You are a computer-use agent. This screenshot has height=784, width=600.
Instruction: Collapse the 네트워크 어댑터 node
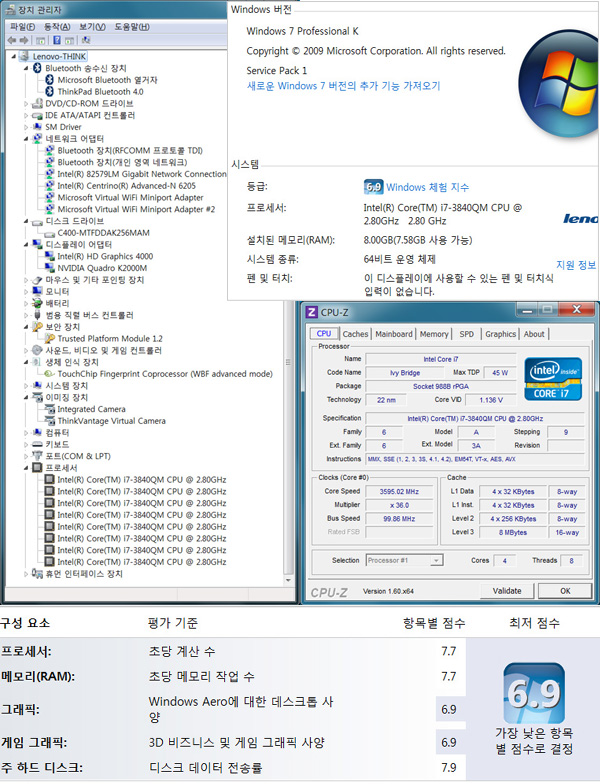tap(26, 138)
